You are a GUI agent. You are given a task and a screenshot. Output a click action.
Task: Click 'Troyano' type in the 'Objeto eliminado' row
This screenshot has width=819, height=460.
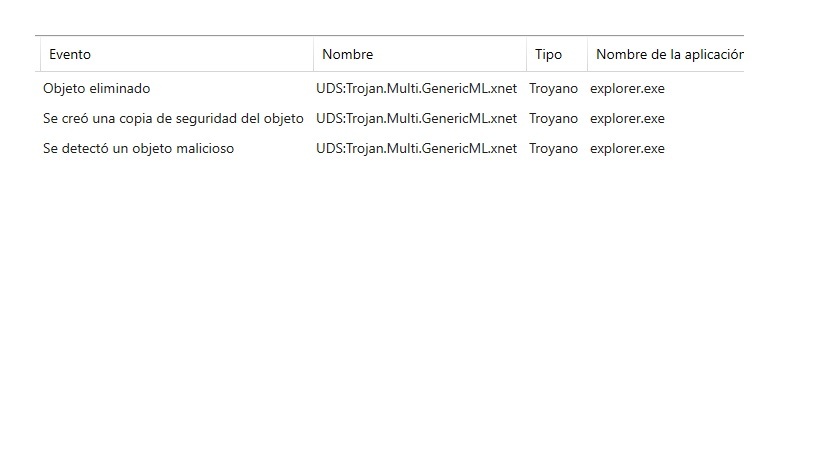[x=553, y=89]
